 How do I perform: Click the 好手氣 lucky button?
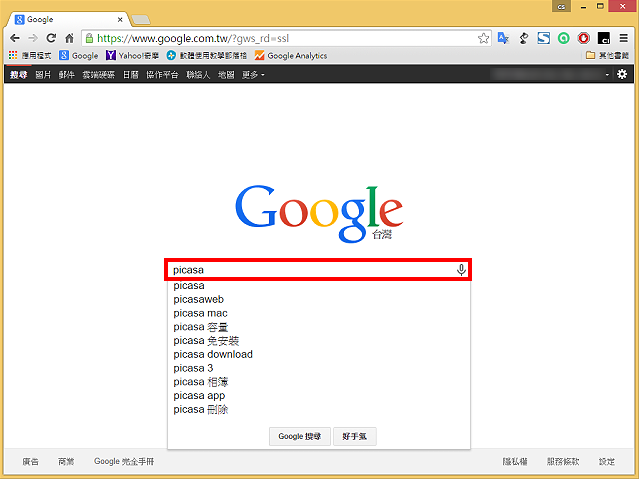pos(355,436)
